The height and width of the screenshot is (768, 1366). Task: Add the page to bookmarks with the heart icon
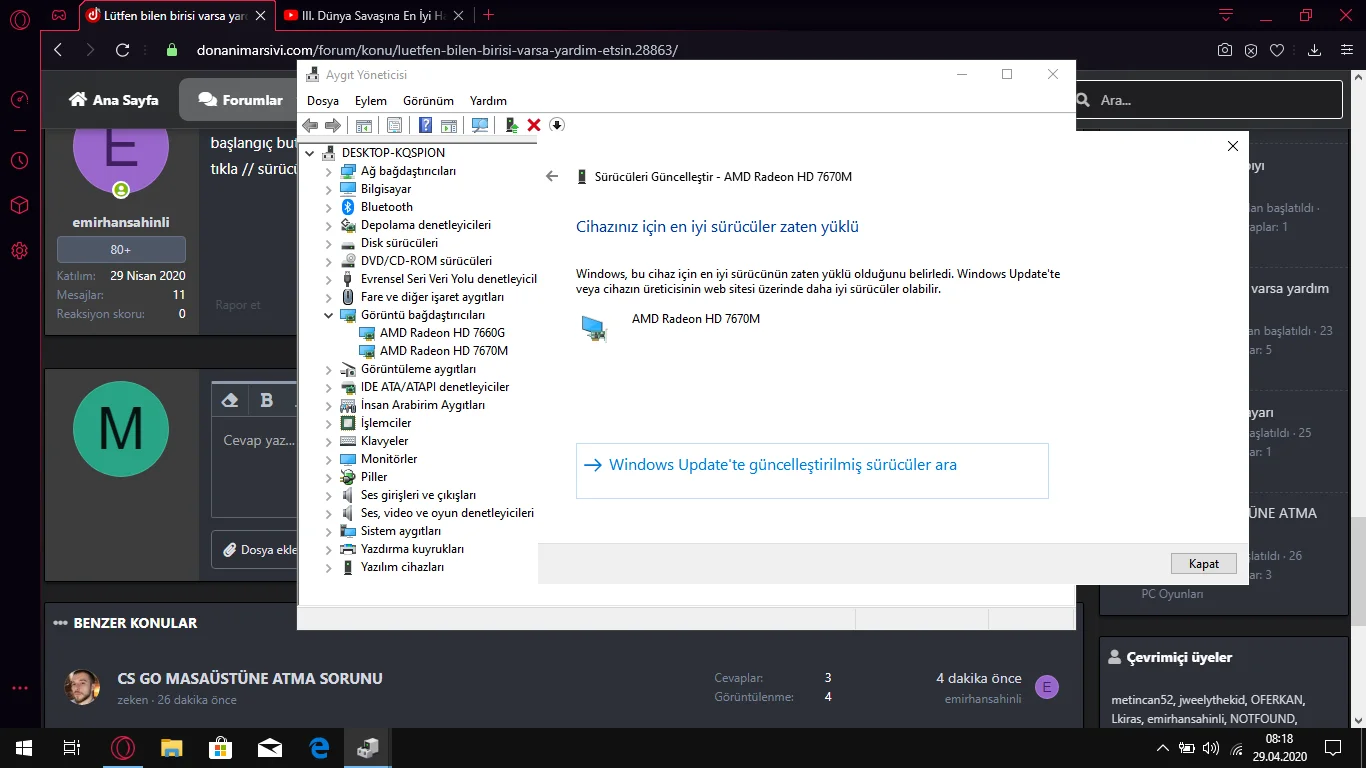click(x=1277, y=50)
